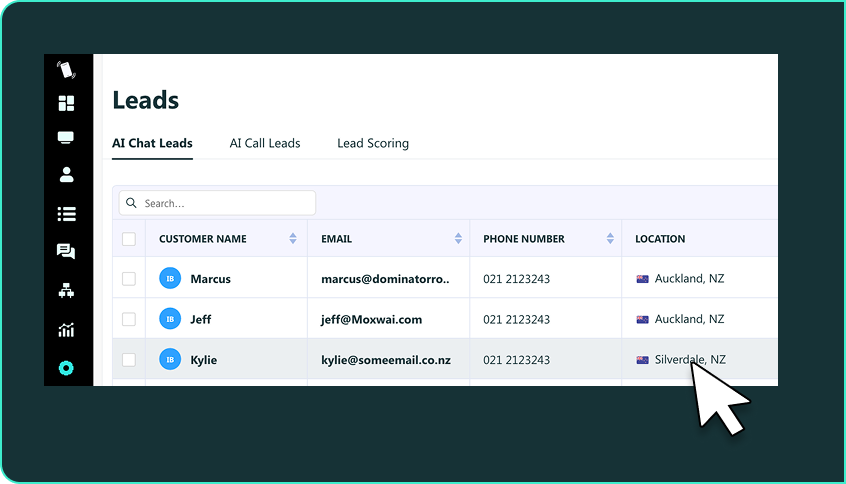Click the phone logo icon in sidebar

click(x=67, y=70)
